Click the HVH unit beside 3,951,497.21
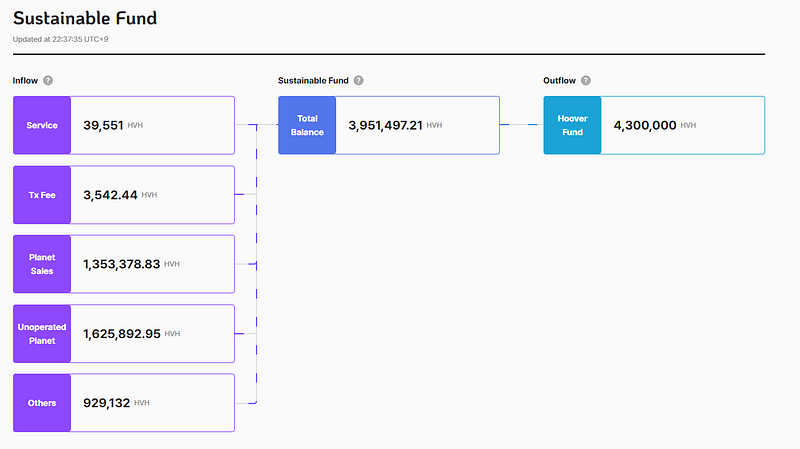 pos(434,126)
